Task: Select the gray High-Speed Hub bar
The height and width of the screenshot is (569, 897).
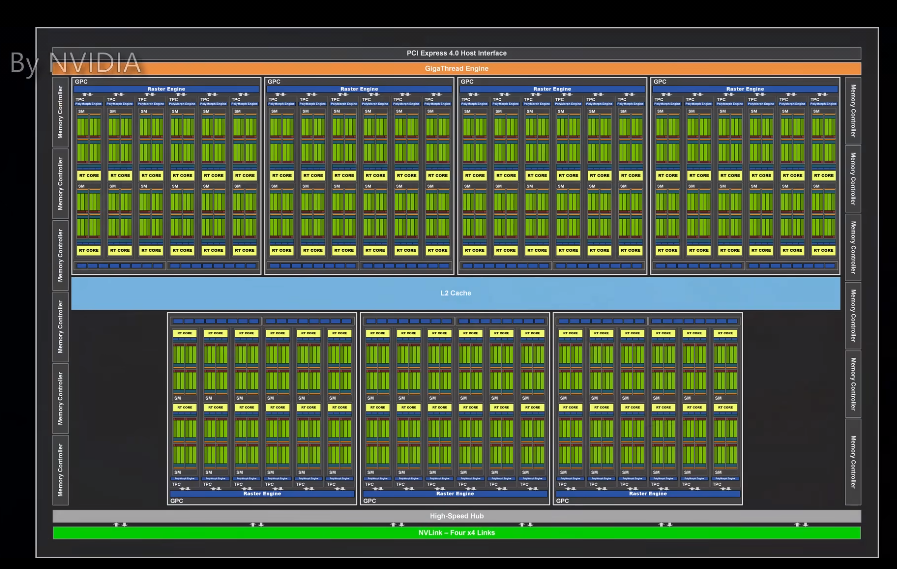Action: pyautogui.click(x=457, y=516)
